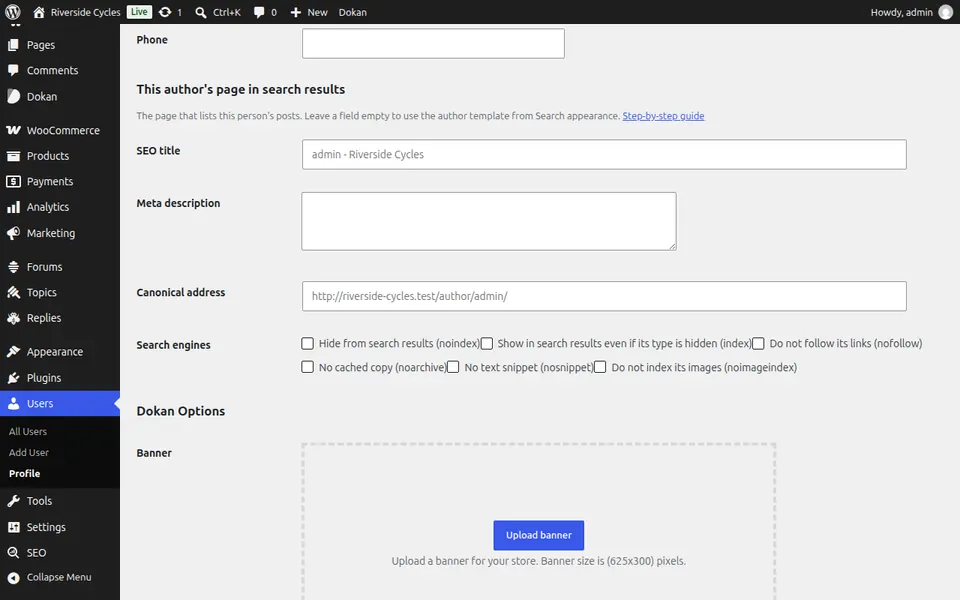Viewport: 960px width, 600px height.
Task: Tick Do not index its images (noimageindex)
Action: pyautogui.click(x=600, y=367)
